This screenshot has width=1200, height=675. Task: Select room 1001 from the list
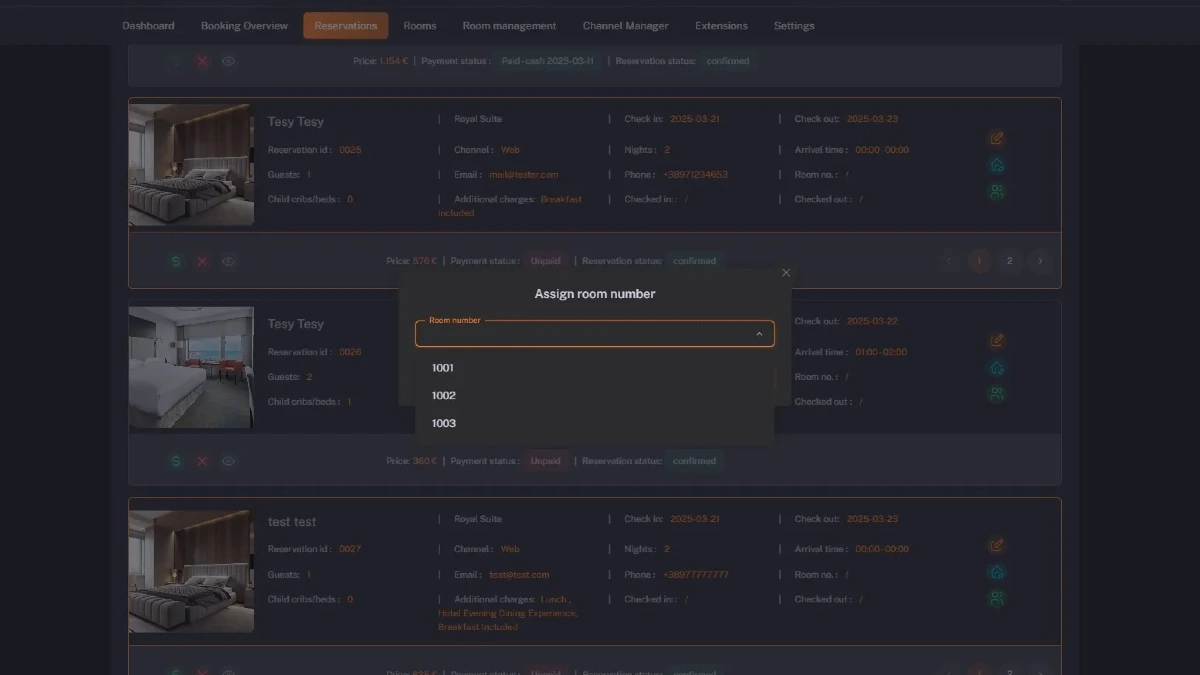pos(443,368)
